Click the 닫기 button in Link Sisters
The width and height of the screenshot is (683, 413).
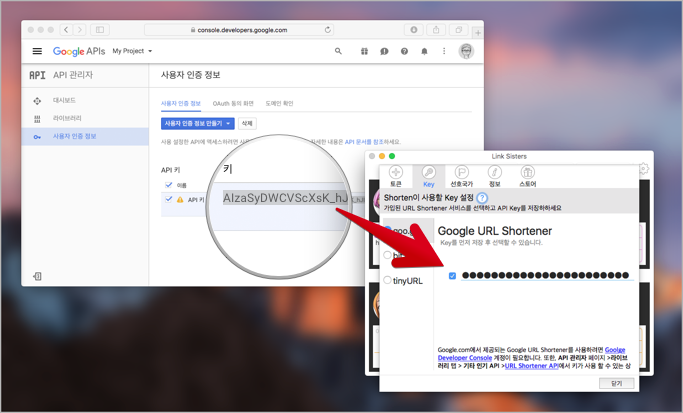616,383
